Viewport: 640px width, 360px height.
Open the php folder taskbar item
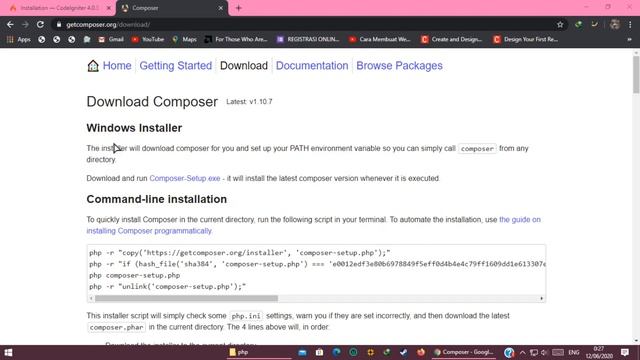point(259,352)
